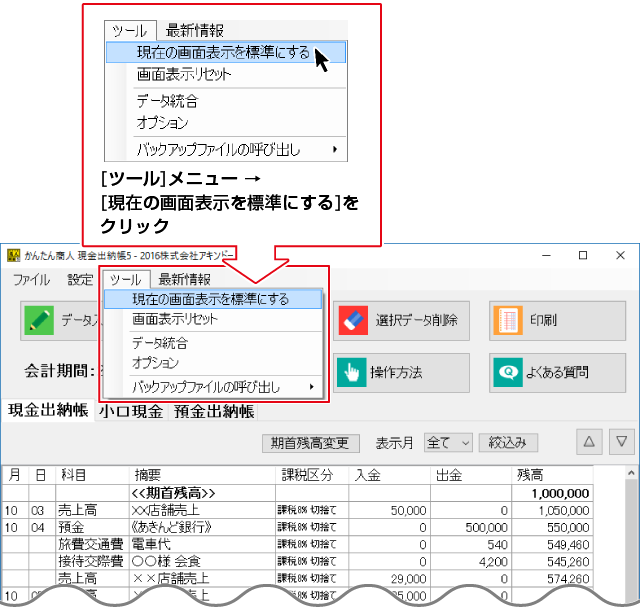The width and height of the screenshot is (640, 611).
Task: Switch to the 預金出納帳 tab
Action: tap(213, 411)
